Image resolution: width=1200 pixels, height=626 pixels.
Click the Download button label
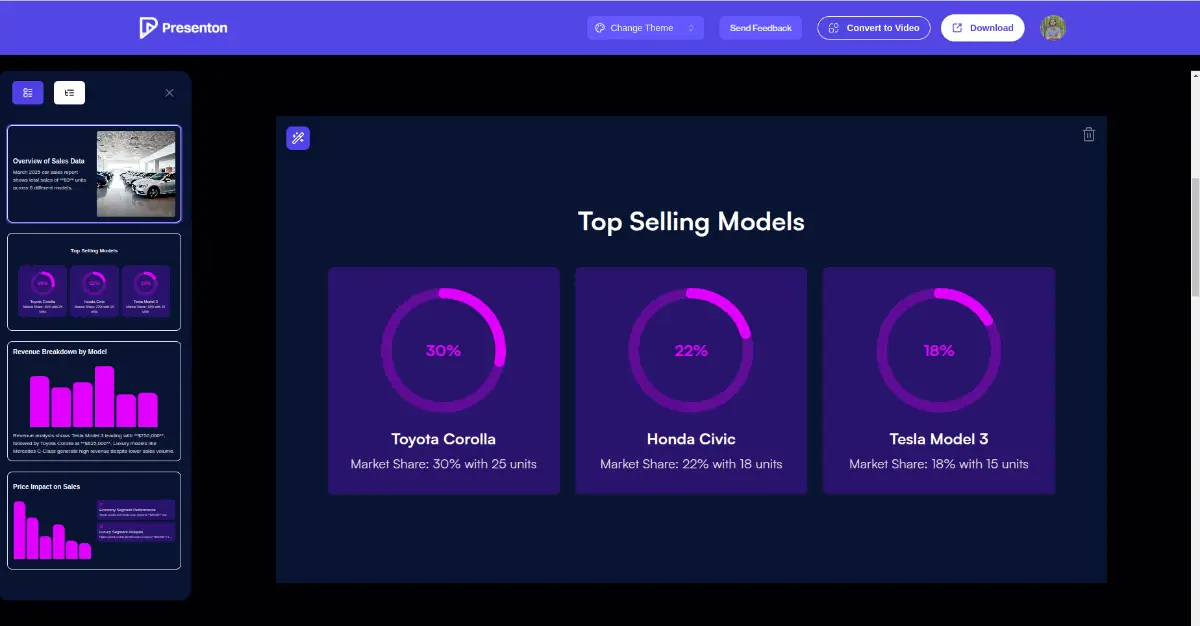tap(991, 28)
